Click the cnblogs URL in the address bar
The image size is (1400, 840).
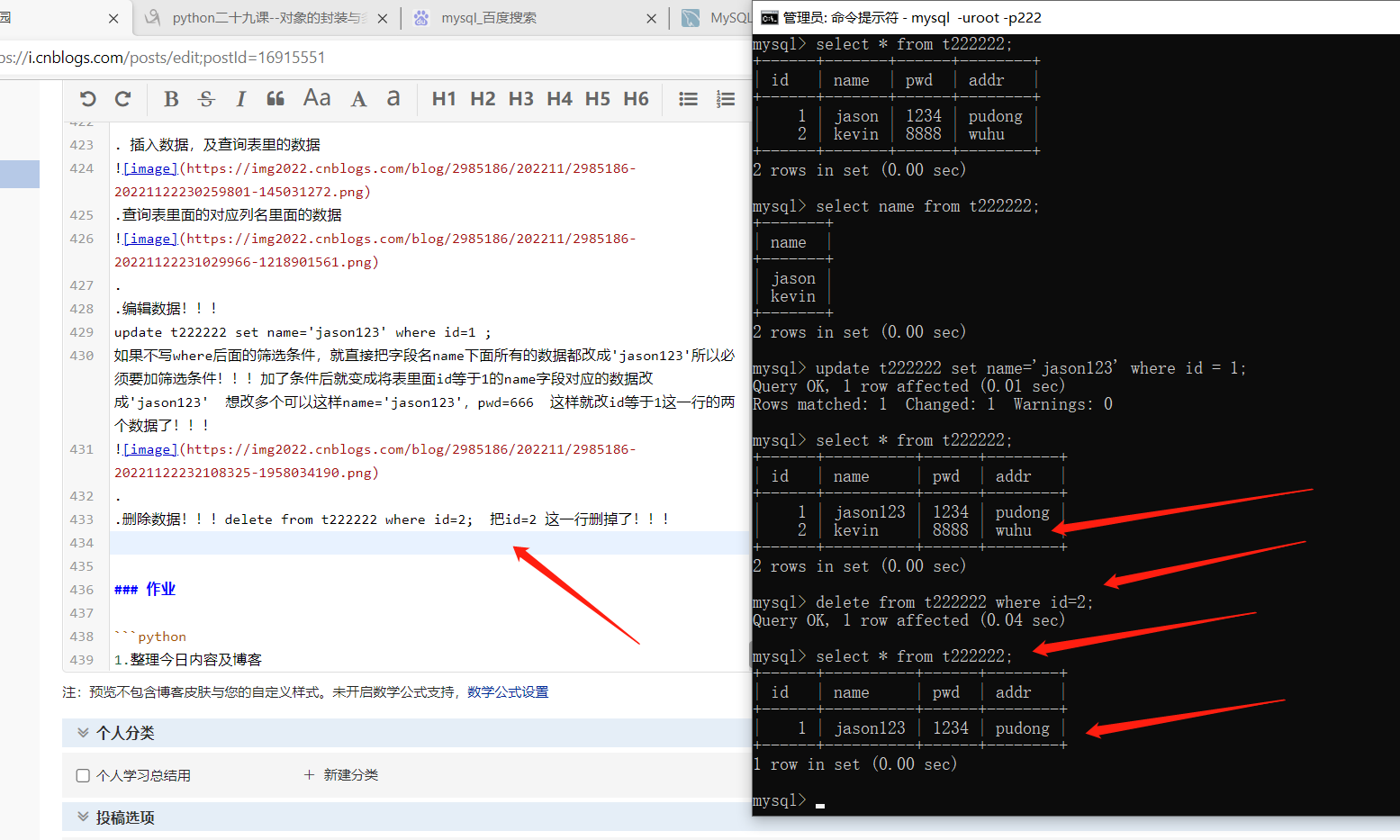pyautogui.click(x=163, y=58)
